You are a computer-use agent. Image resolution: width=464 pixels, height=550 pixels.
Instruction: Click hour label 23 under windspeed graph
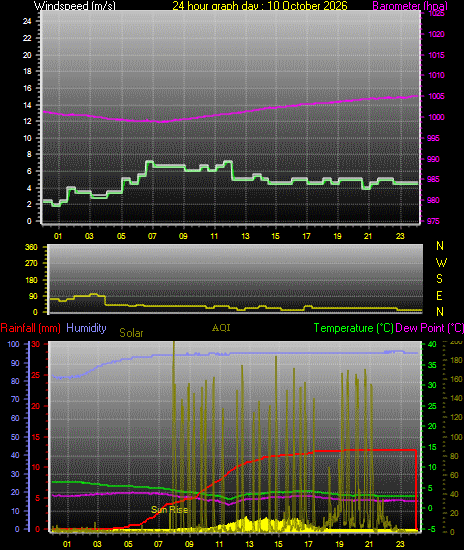click(400, 236)
